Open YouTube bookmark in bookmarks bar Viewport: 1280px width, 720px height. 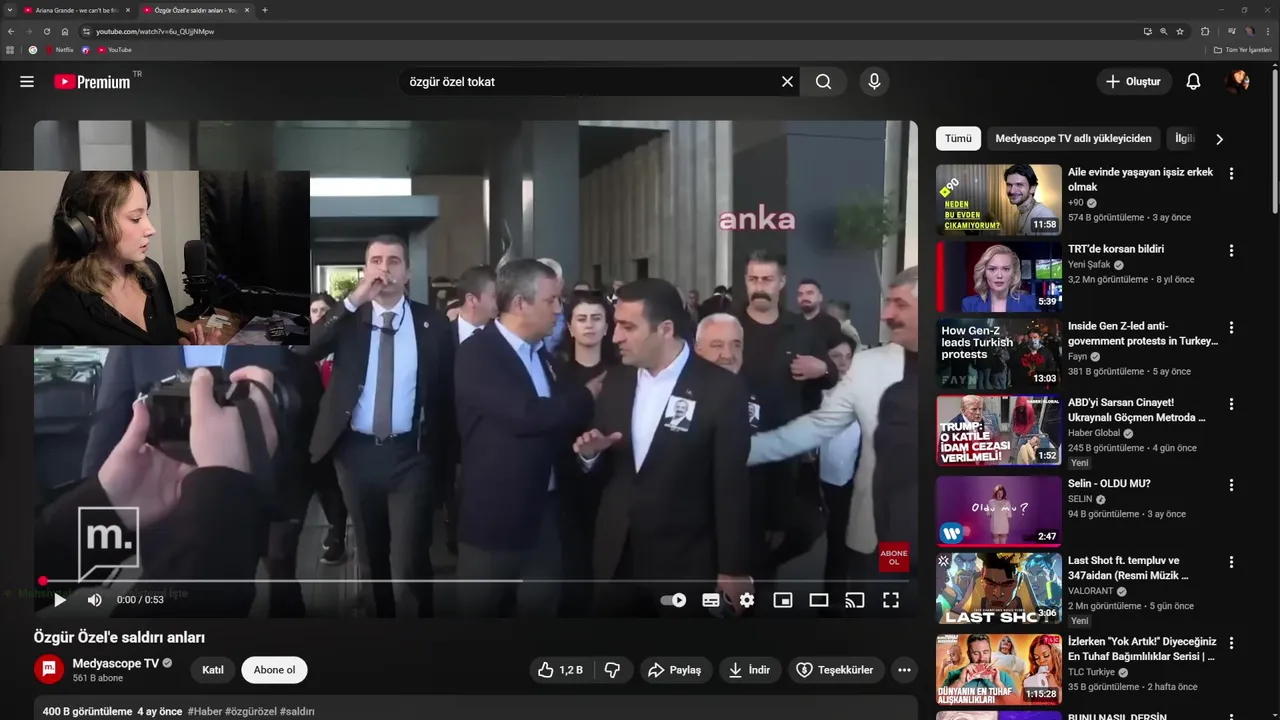114,50
